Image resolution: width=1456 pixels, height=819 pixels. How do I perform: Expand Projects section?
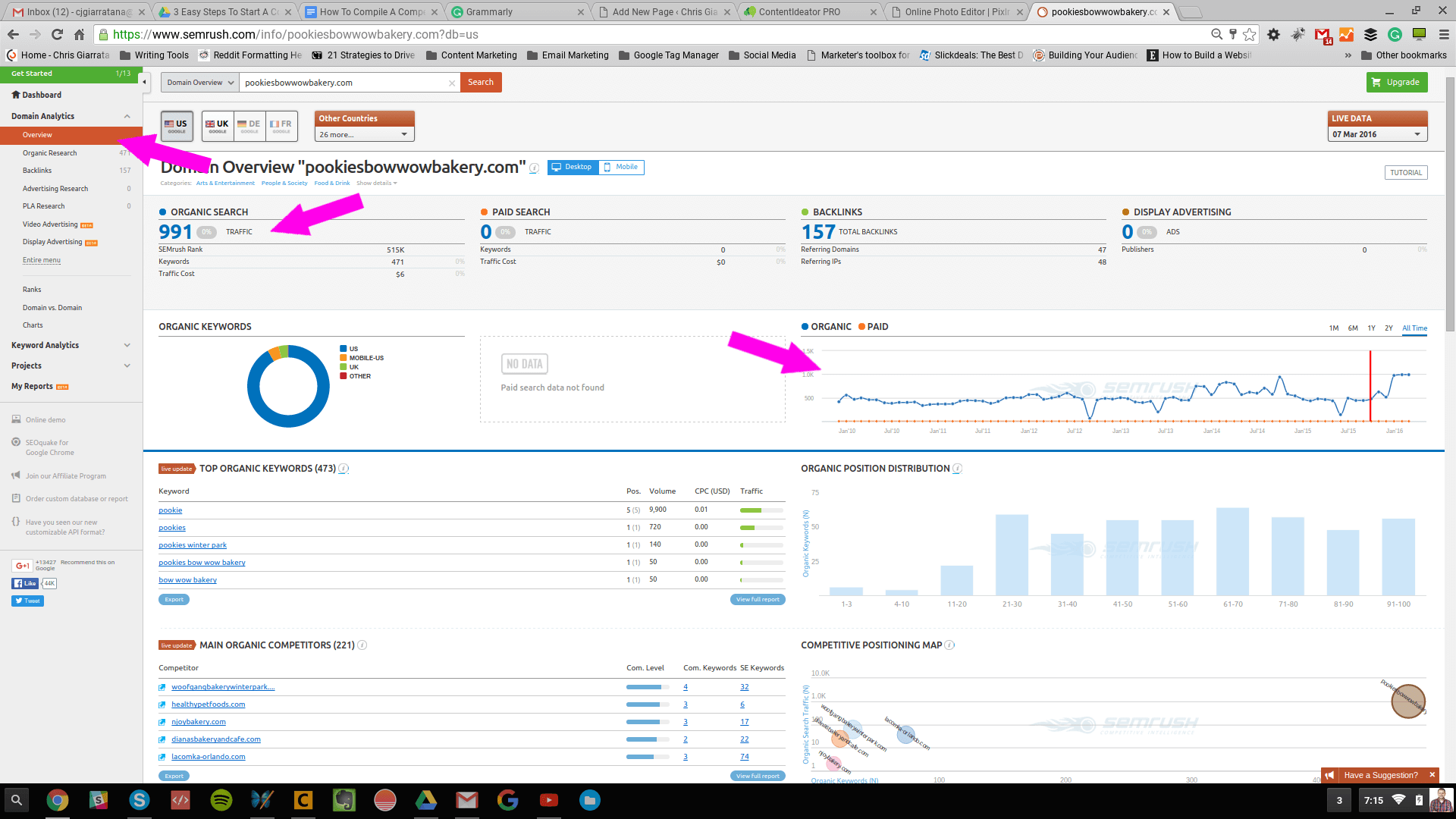127,366
